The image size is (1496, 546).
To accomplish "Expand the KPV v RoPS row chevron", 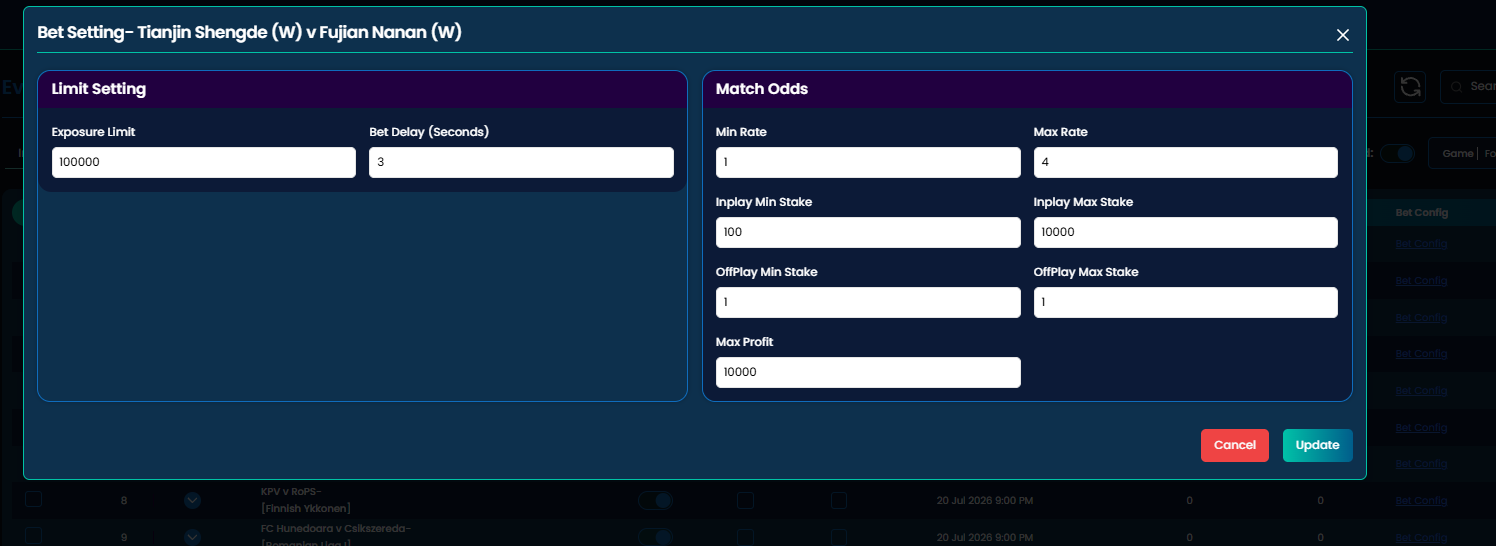I will [x=193, y=499].
